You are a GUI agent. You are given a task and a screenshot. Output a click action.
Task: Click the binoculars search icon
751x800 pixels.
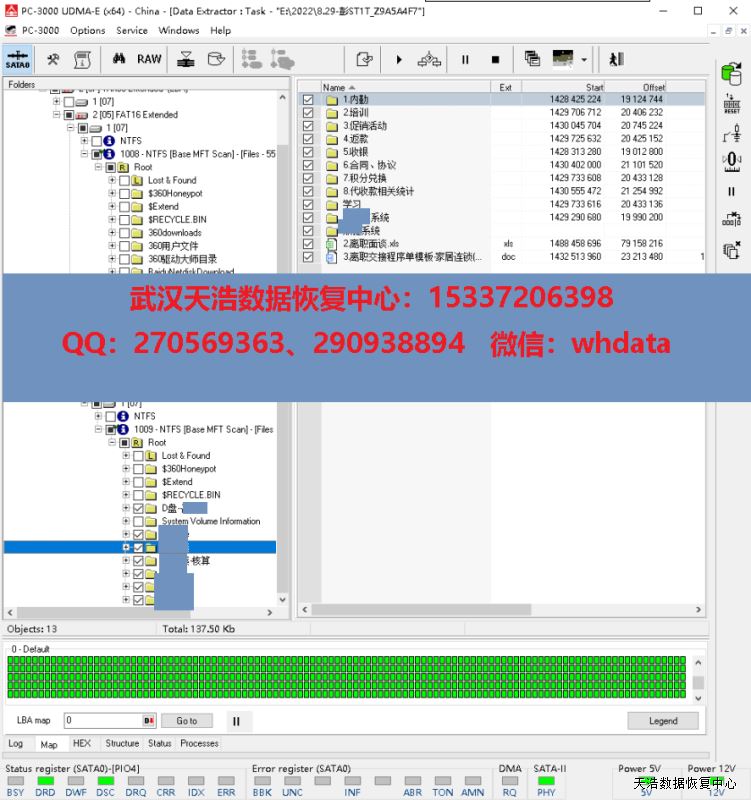coord(112,60)
